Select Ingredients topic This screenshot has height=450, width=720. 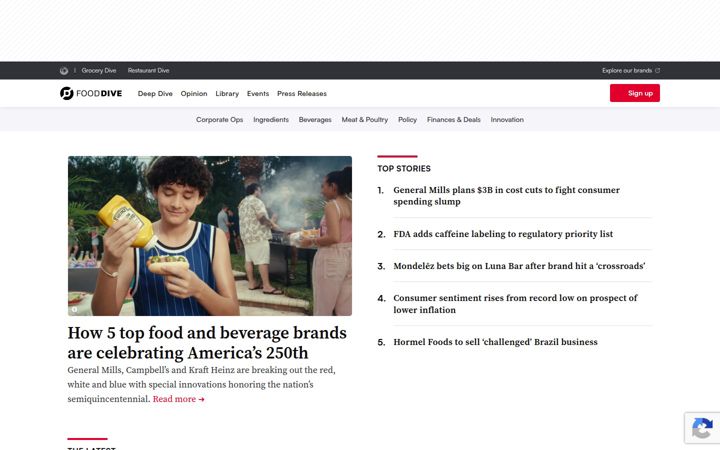[271, 120]
